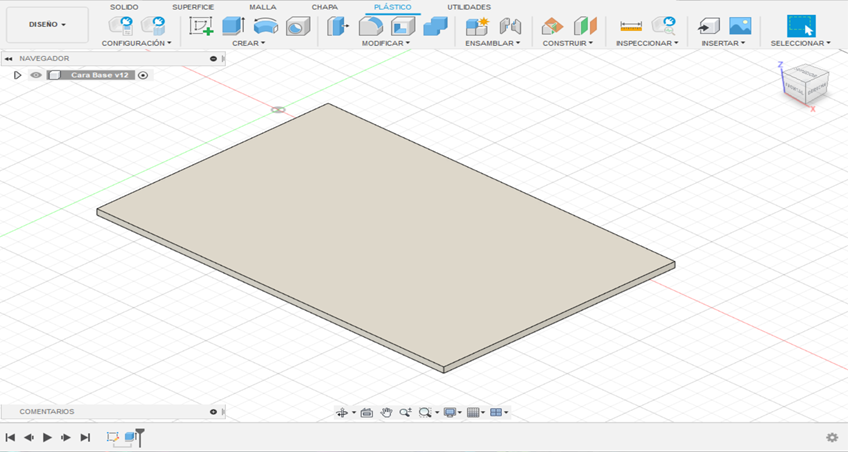Select the Offset Plane tool

coord(552,25)
